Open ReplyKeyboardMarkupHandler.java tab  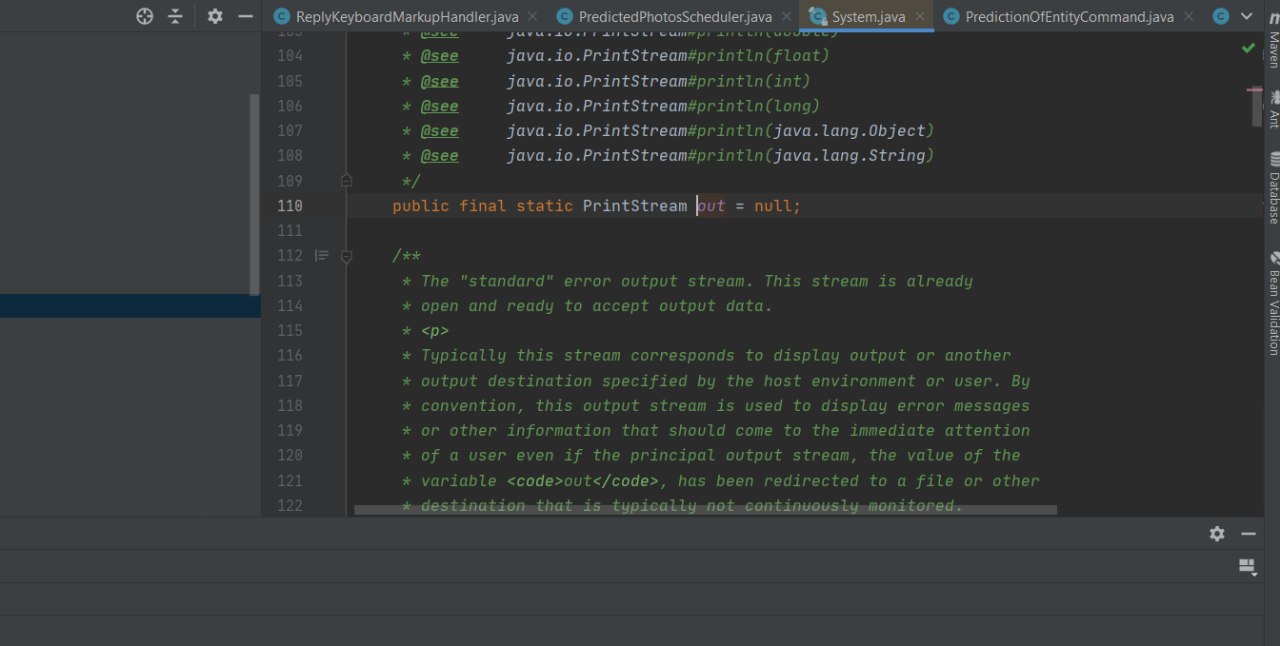(407, 17)
